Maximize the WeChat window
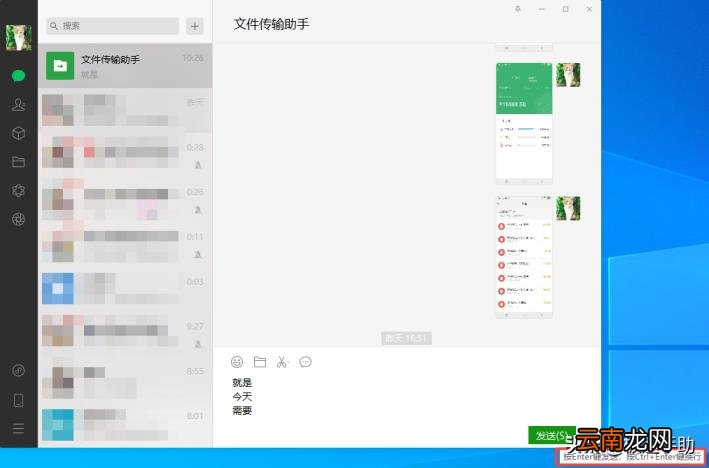The height and width of the screenshot is (468, 709). point(565,9)
